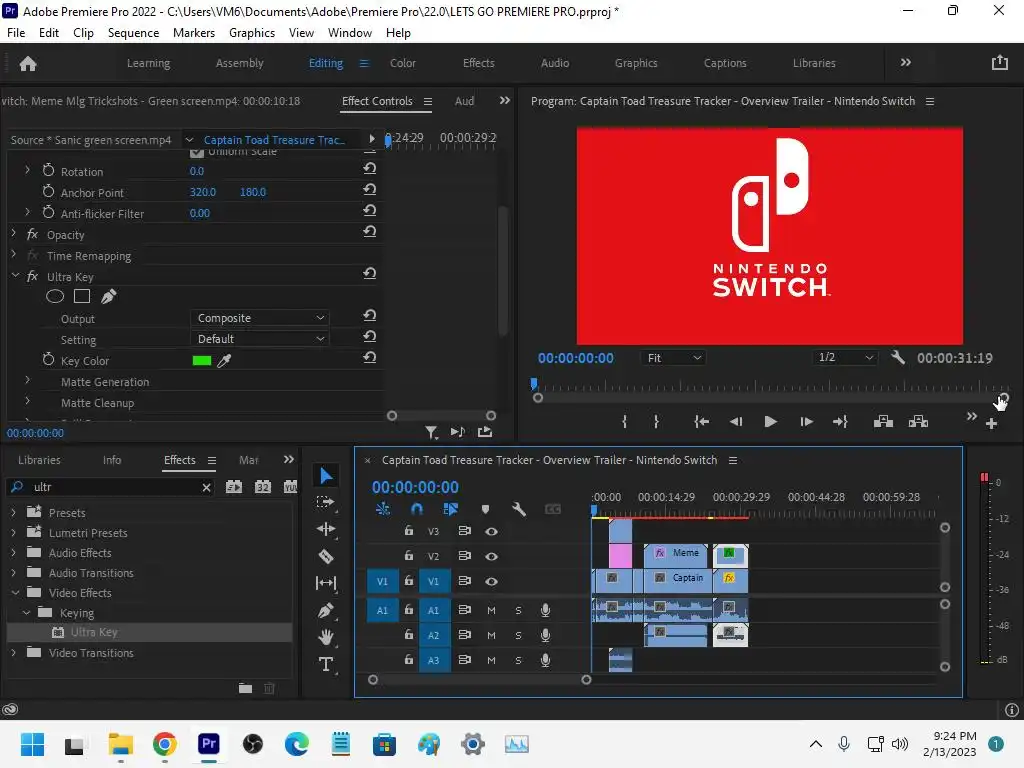Click Ultra Key pen mask icon
Viewport: 1024px width, 768px height.
click(x=108, y=296)
